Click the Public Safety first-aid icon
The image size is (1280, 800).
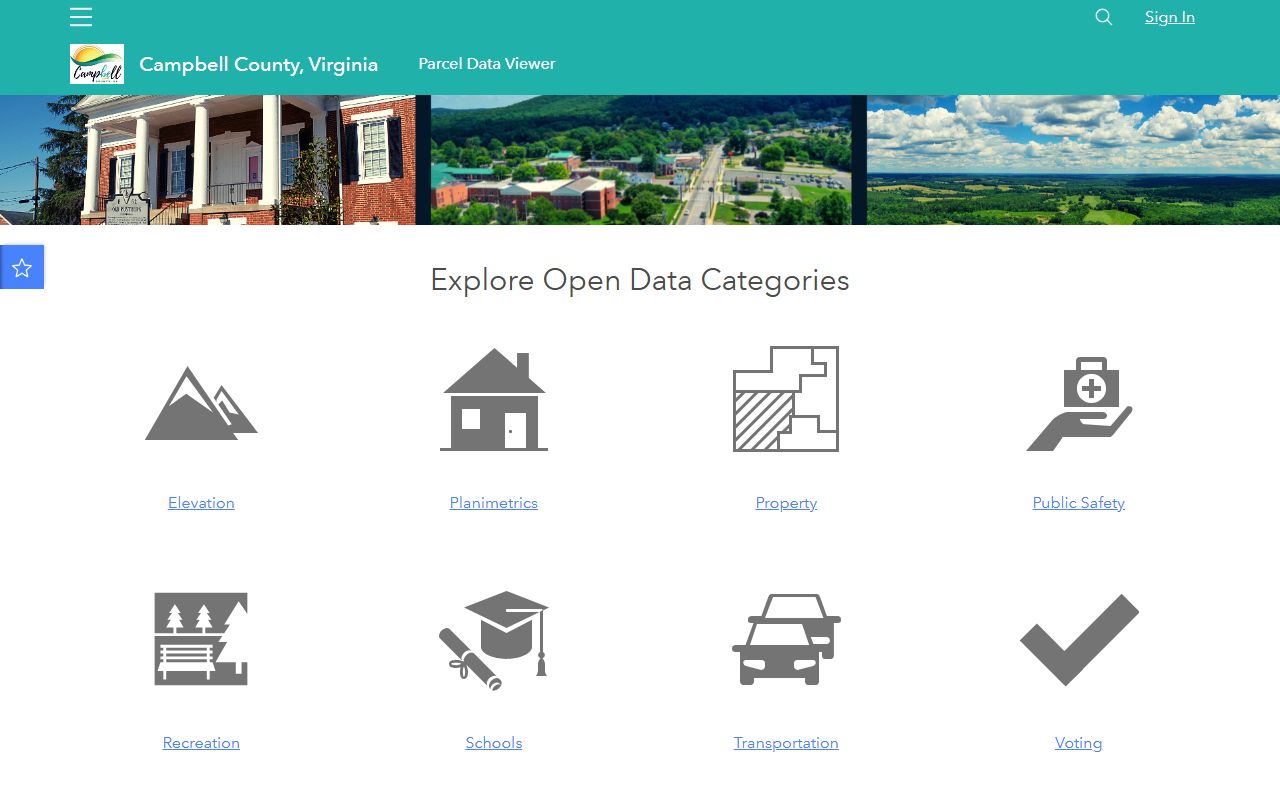(x=1079, y=403)
